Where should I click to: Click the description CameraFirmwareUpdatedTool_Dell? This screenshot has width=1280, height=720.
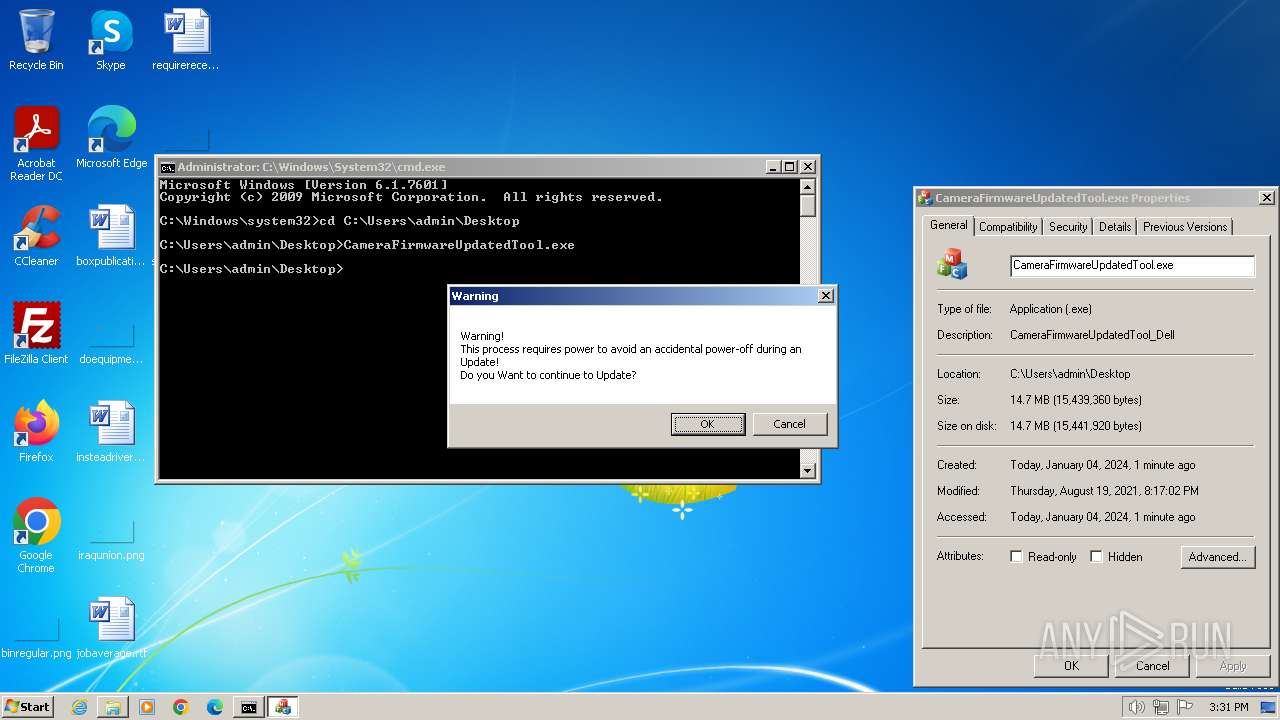[x=1092, y=335]
